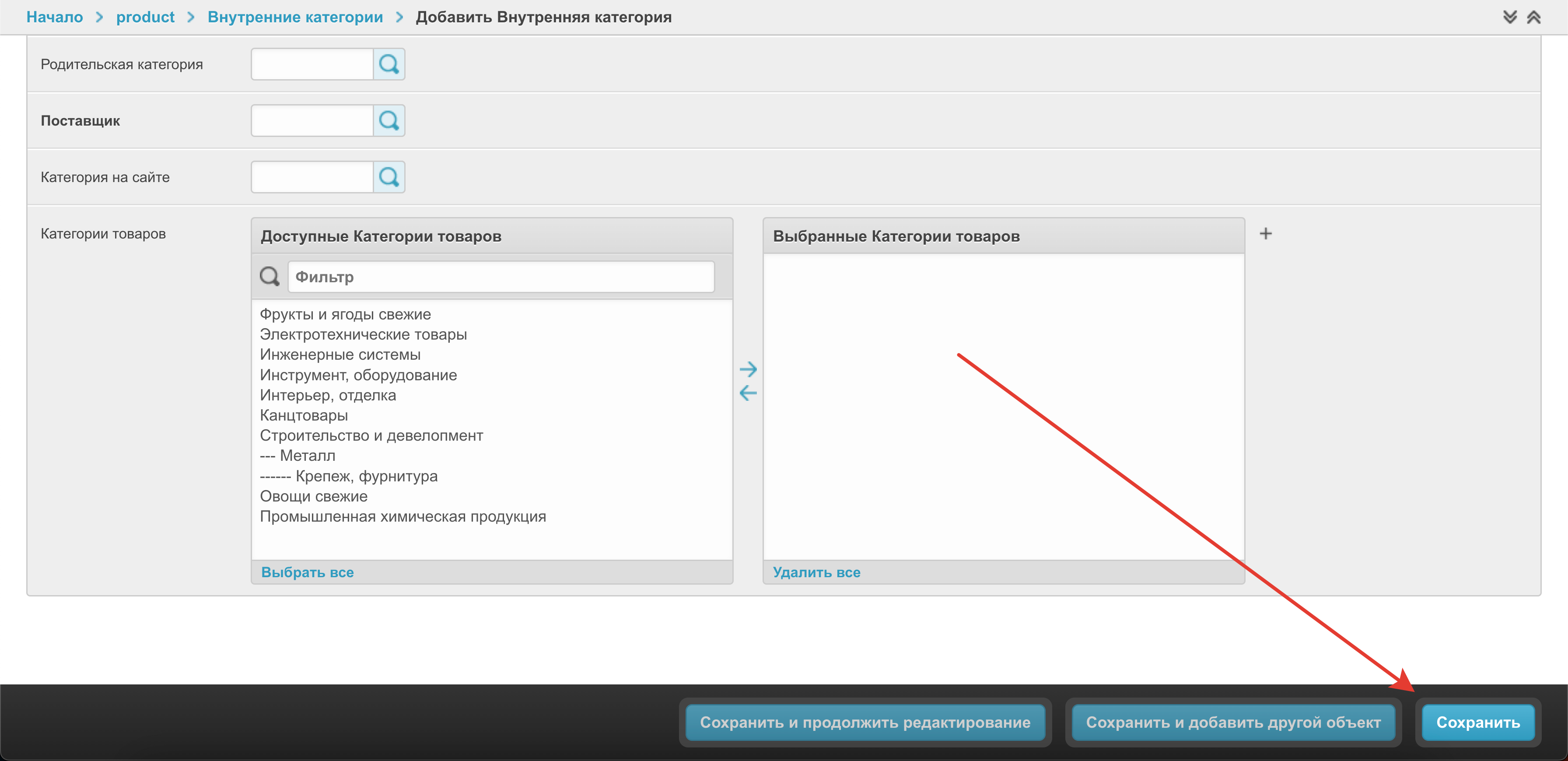
Task: Expand all sections with double-down chevron
Action: pos(1509,17)
